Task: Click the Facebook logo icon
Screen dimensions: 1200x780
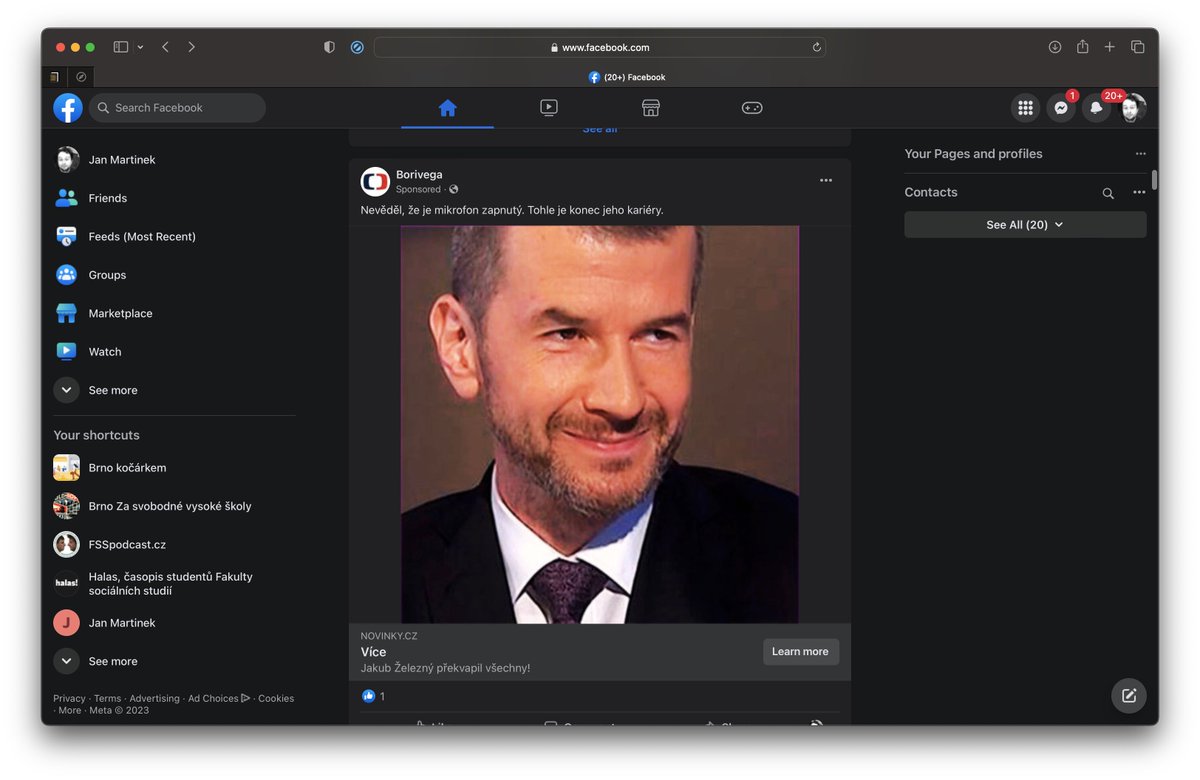Action: [x=68, y=108]
